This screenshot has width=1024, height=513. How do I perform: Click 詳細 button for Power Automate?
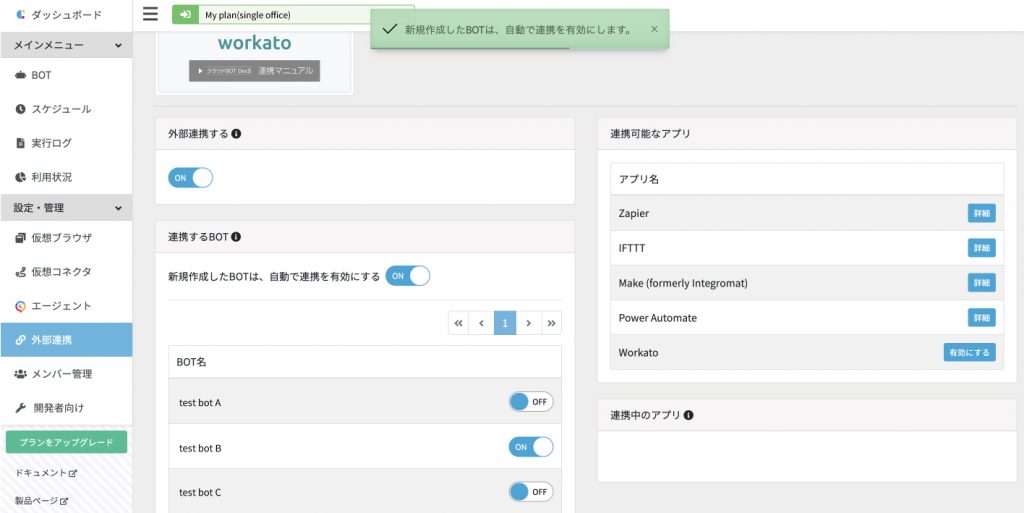pos(982,318)
